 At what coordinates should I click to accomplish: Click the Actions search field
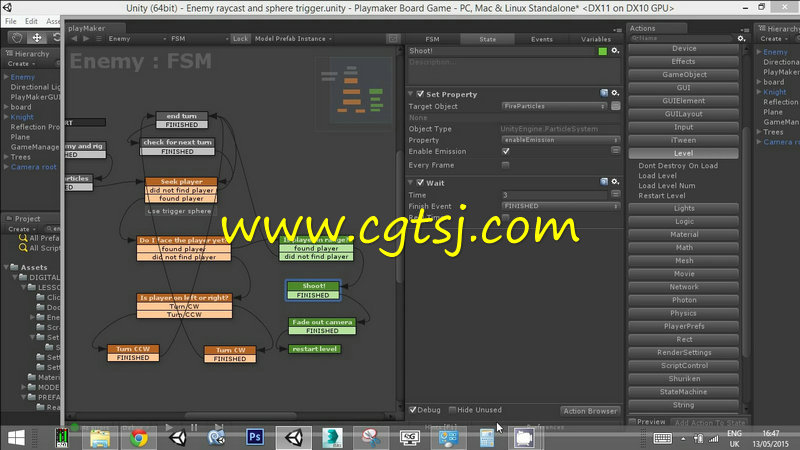coord(681,38)
